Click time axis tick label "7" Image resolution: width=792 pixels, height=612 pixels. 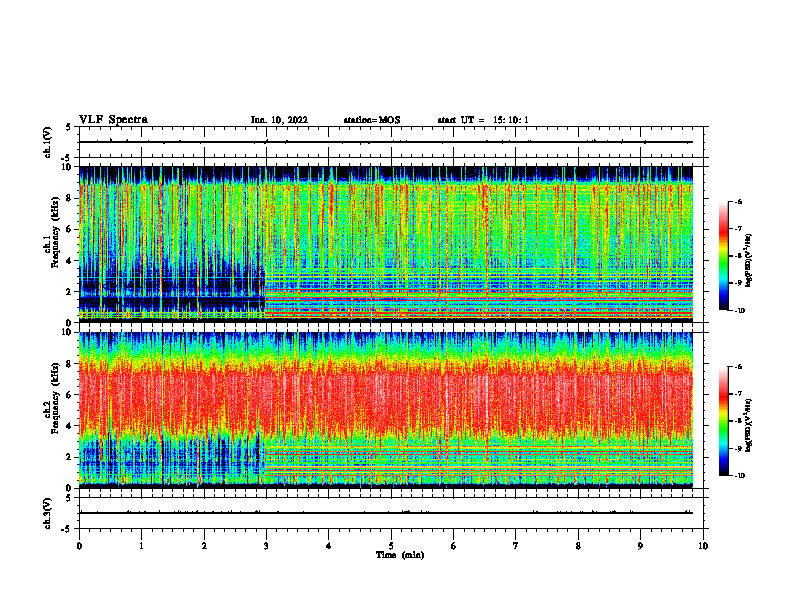click(x=516, y=546)
